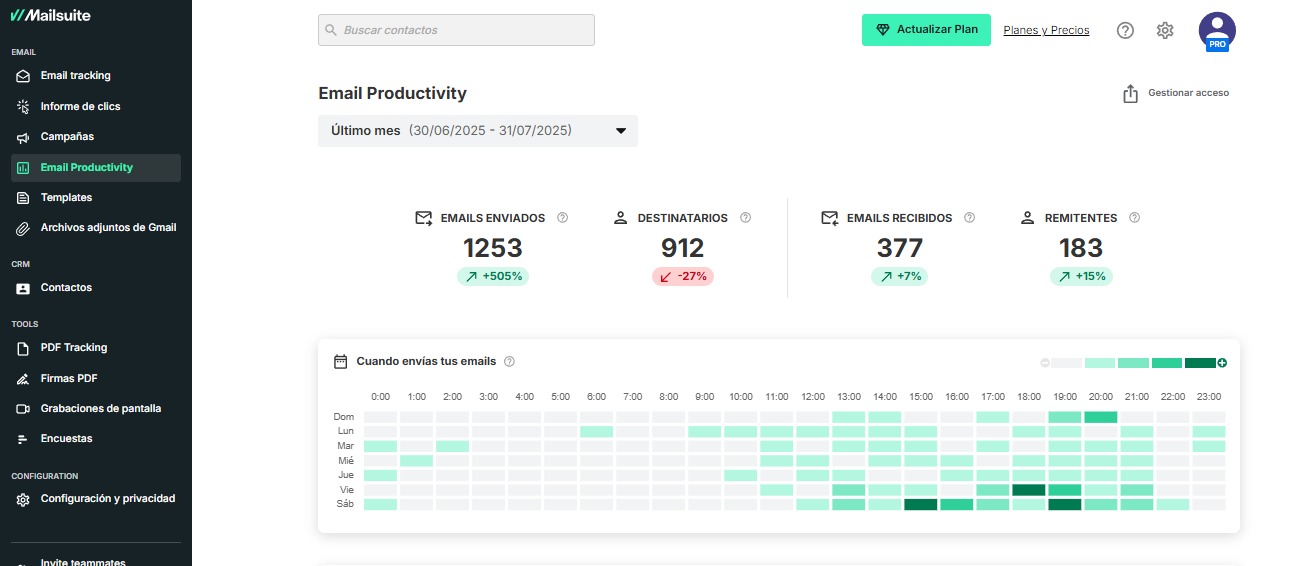Click info icon next to Remitentes
1305x566 pixels.
tap(1134, 218)
